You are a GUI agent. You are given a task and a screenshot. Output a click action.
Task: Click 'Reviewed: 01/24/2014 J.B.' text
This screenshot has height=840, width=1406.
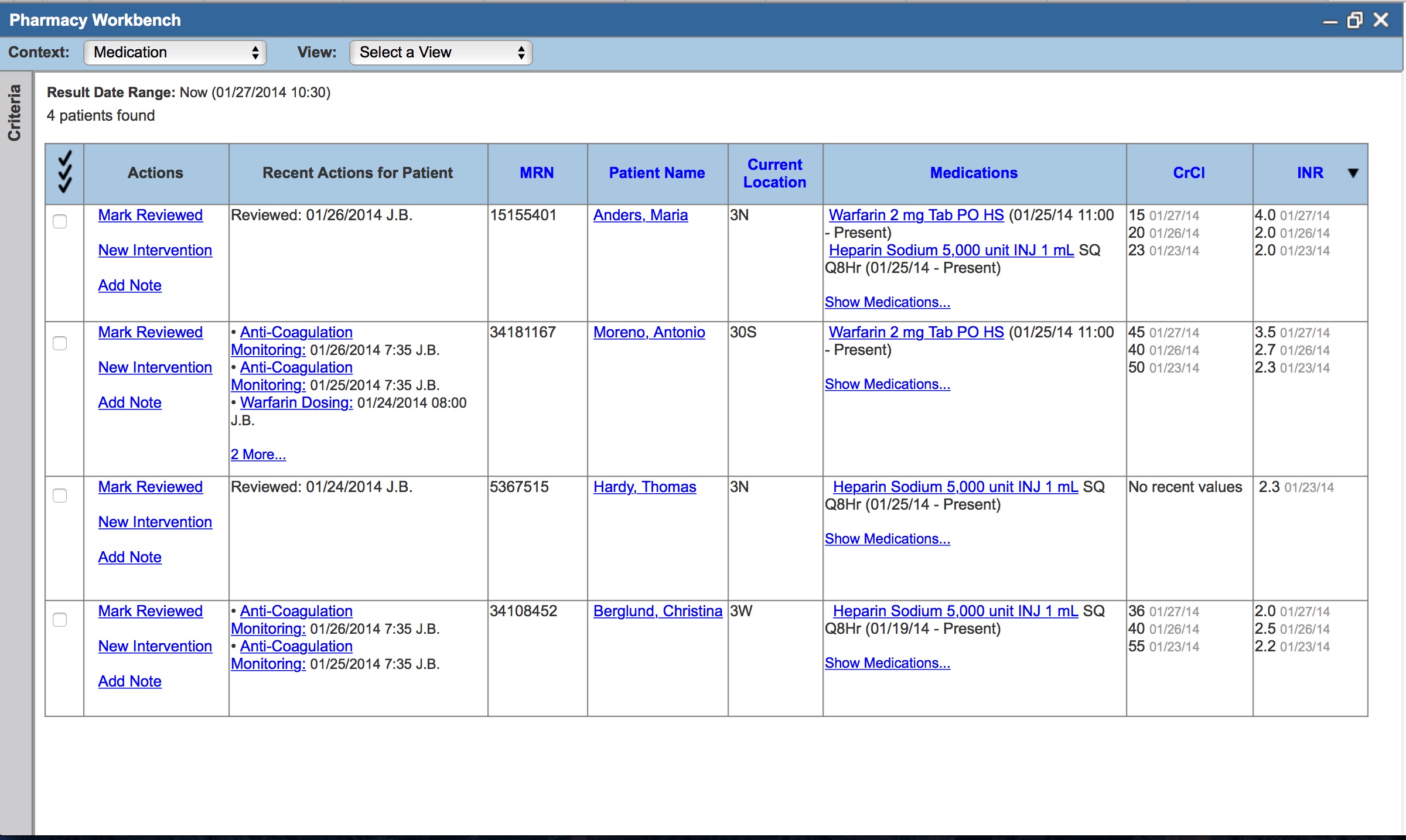coord(322,487)
